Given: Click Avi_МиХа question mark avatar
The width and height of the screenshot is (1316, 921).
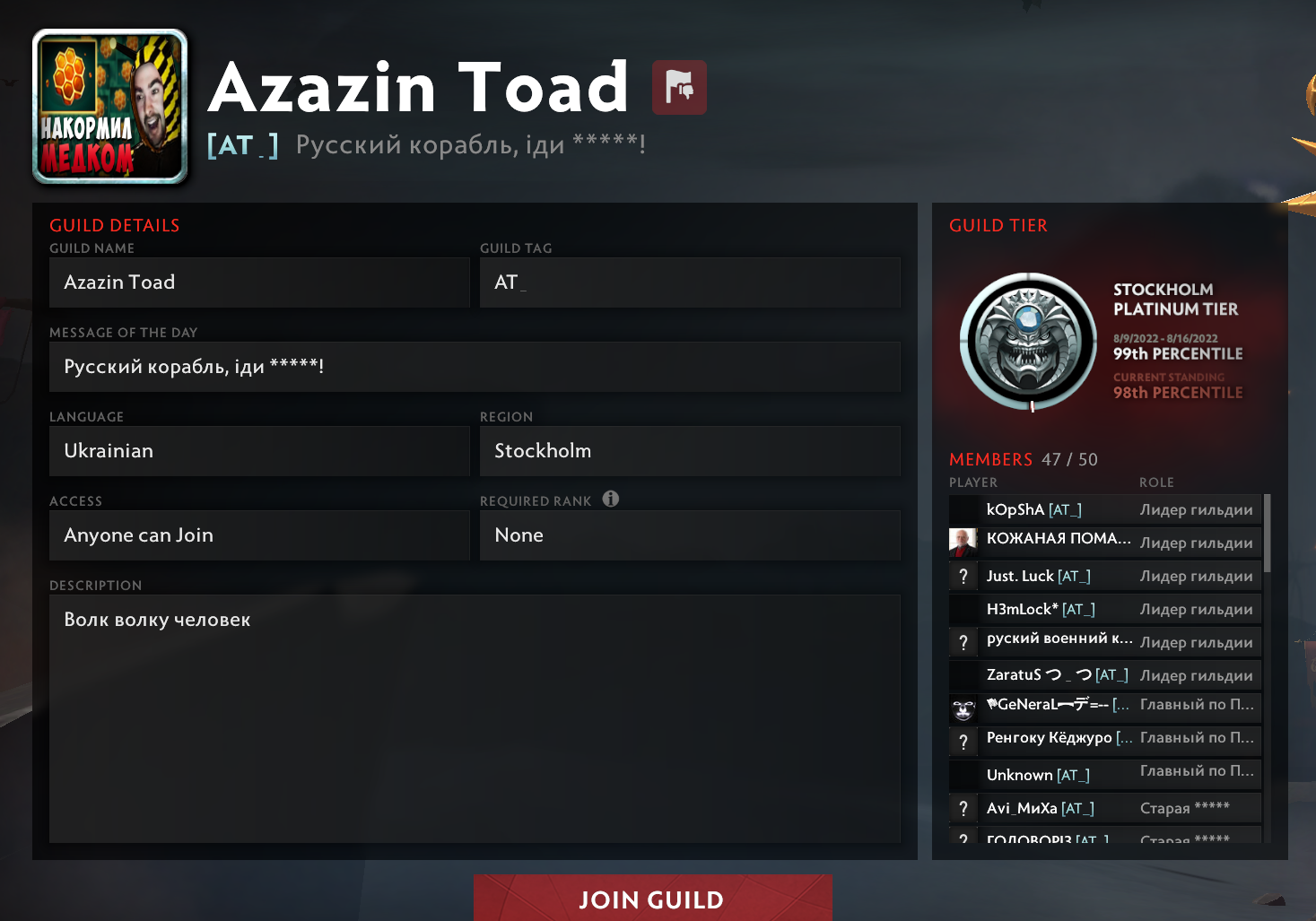Looking at the screenshot, I should [963, 808].
